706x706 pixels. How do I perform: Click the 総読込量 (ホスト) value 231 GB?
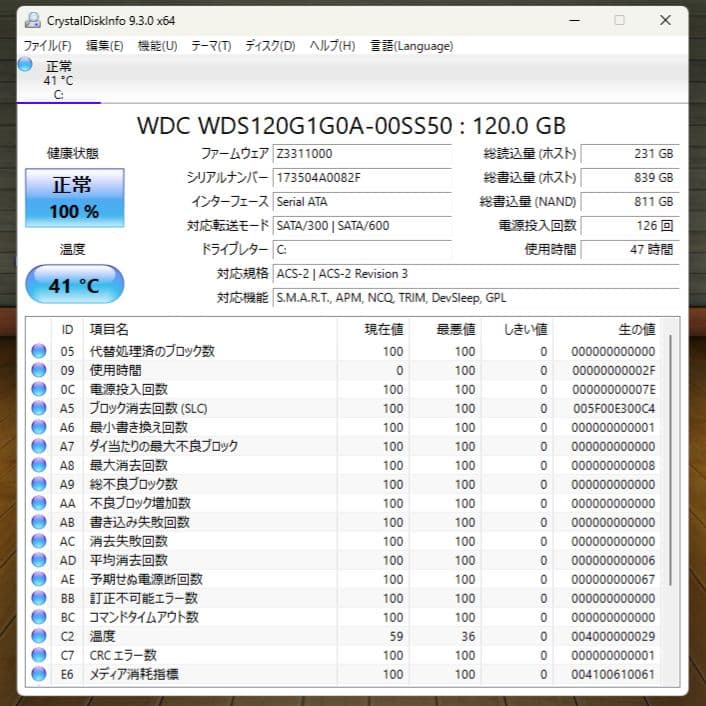pos(630,154)
